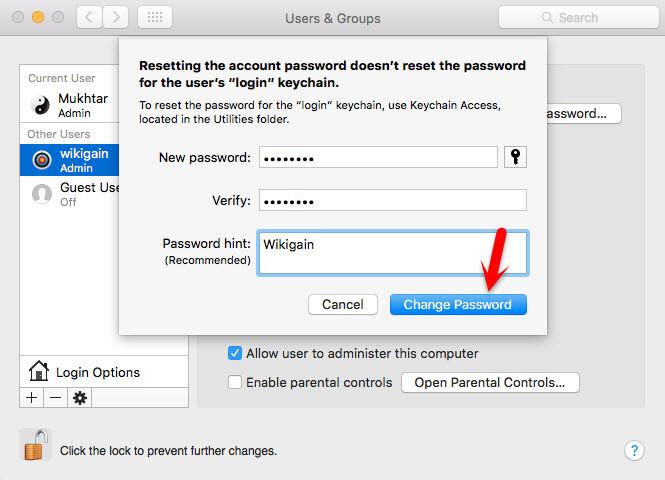The height and width of the screenshot is (480, 665).
Task: Click the Change Password button
Action: pyautogui.click(x=457, y=305)
